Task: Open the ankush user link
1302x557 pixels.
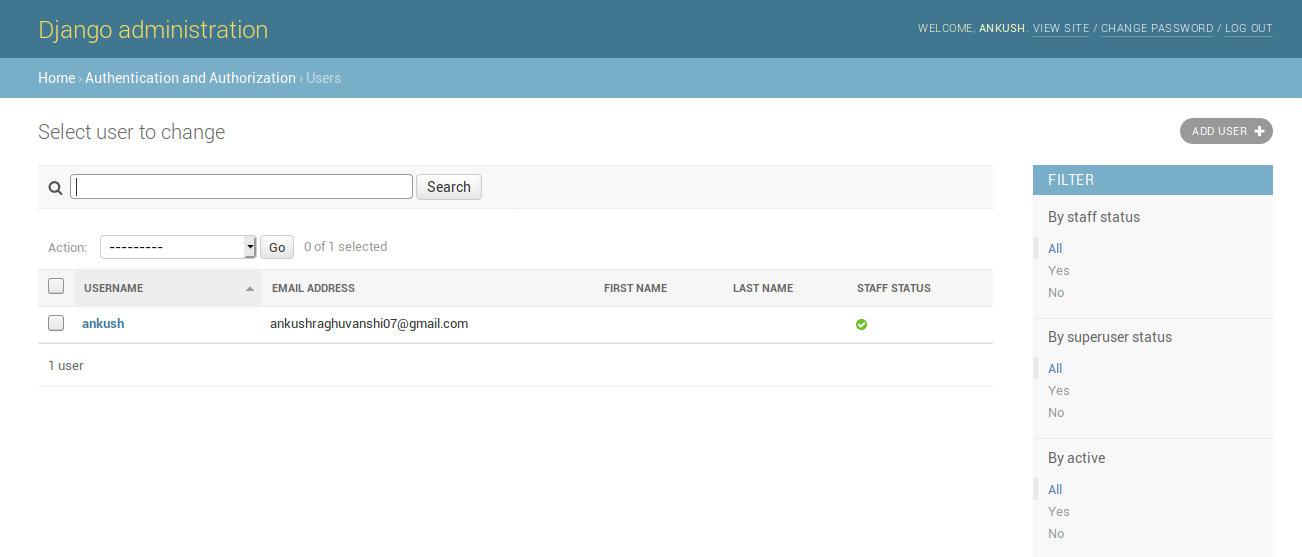Action: (103, 324)
